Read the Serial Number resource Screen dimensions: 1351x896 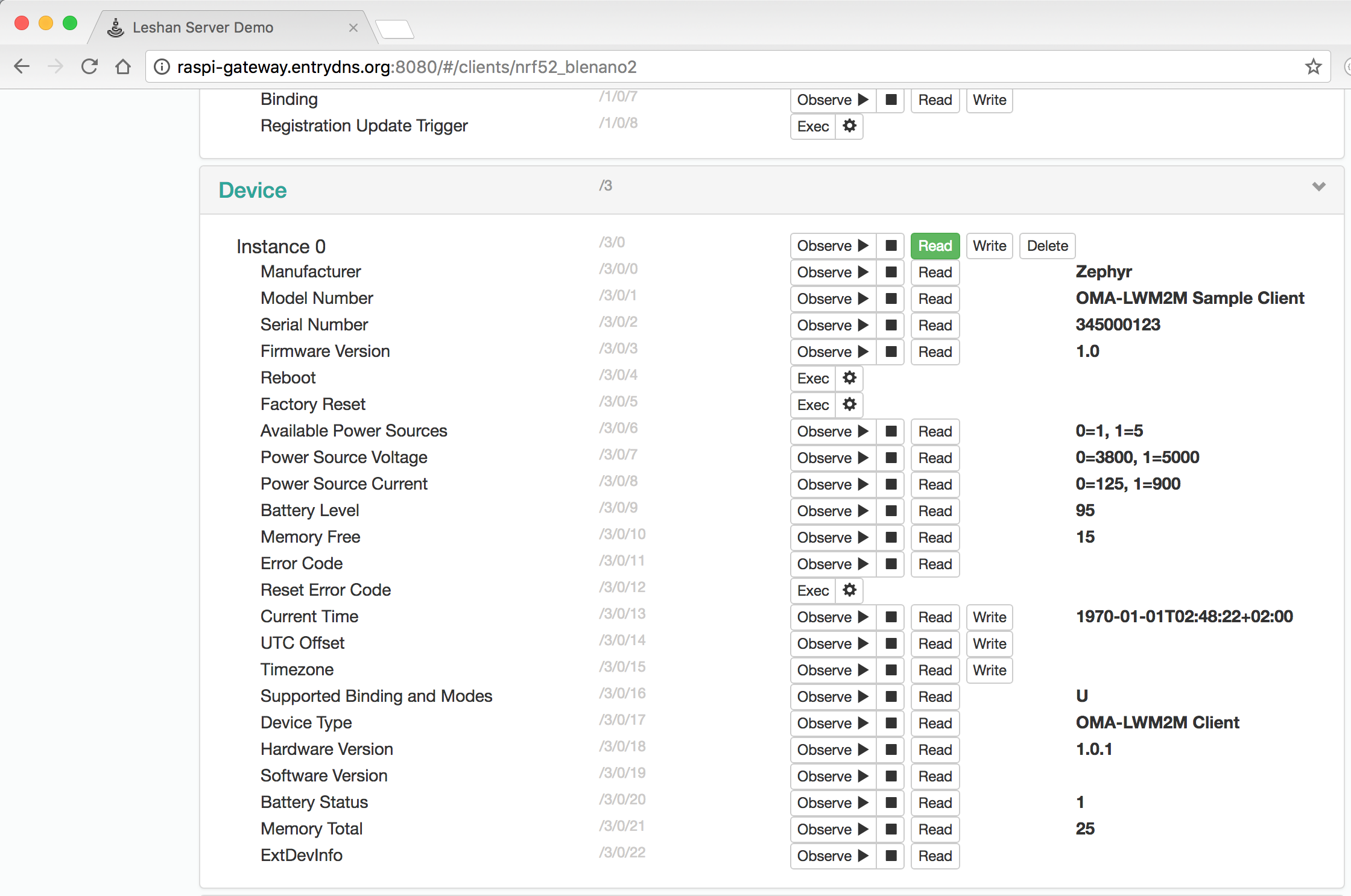coord(935,326)
